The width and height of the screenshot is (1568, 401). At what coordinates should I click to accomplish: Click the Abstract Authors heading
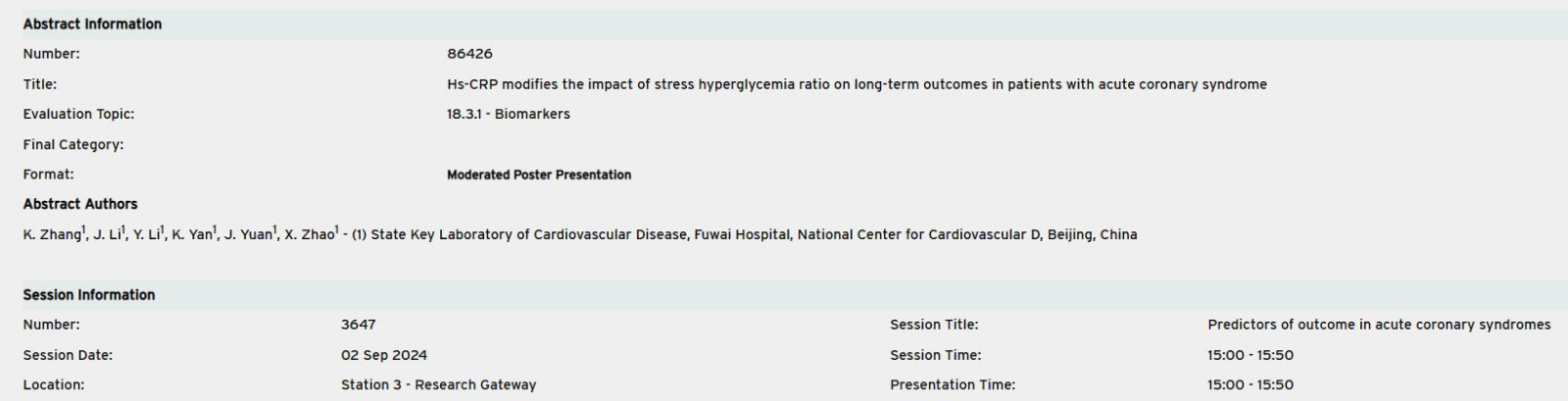80,204
